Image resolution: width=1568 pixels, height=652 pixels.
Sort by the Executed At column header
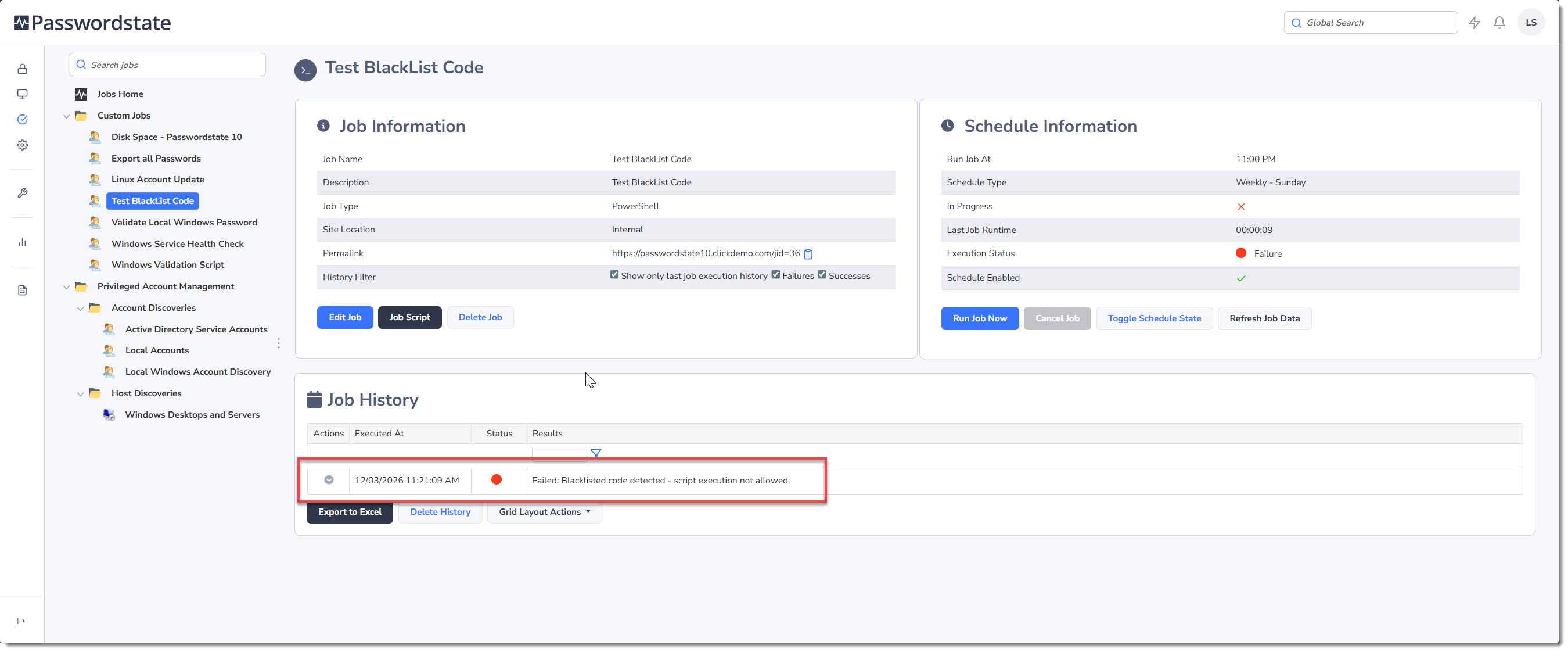(379, 434)
